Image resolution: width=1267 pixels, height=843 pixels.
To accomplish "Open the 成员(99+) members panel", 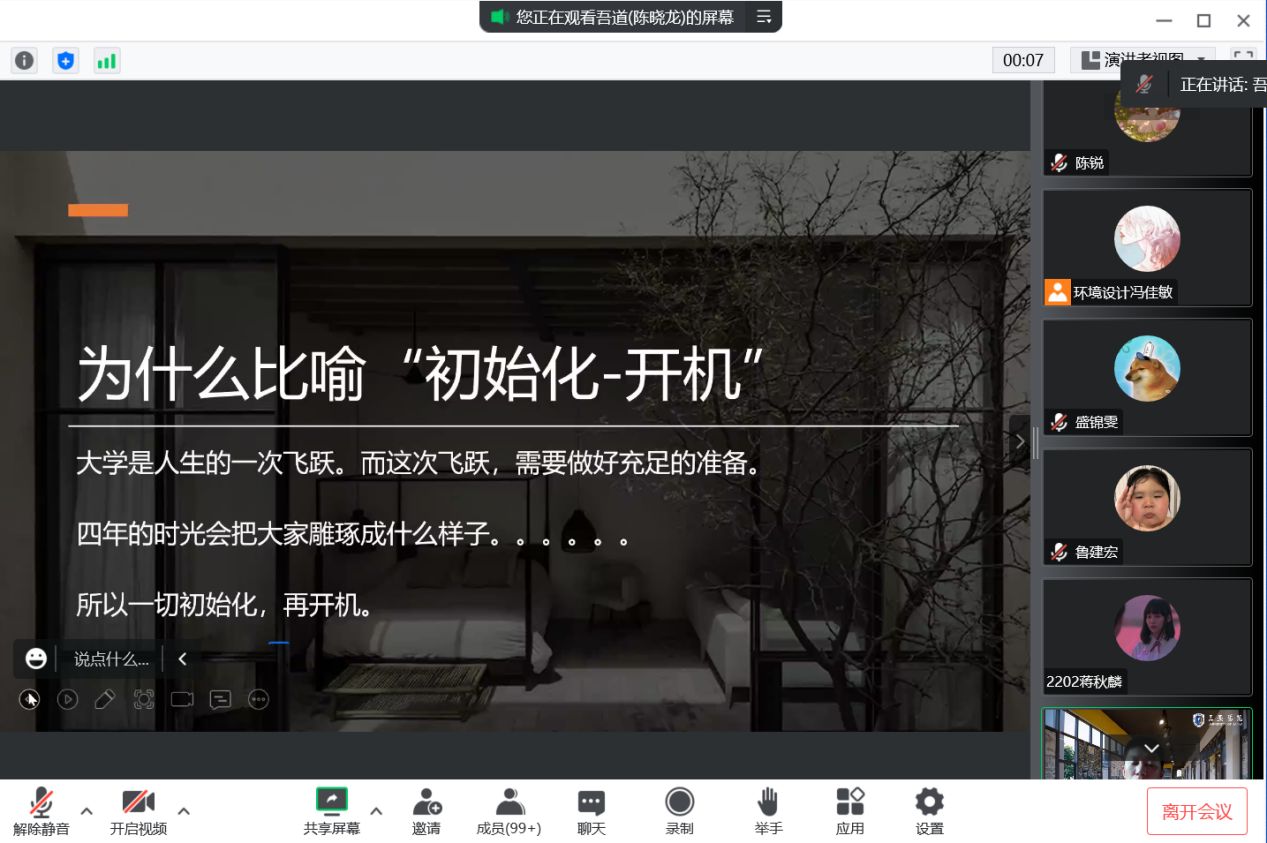I will (x=509, y=810).
